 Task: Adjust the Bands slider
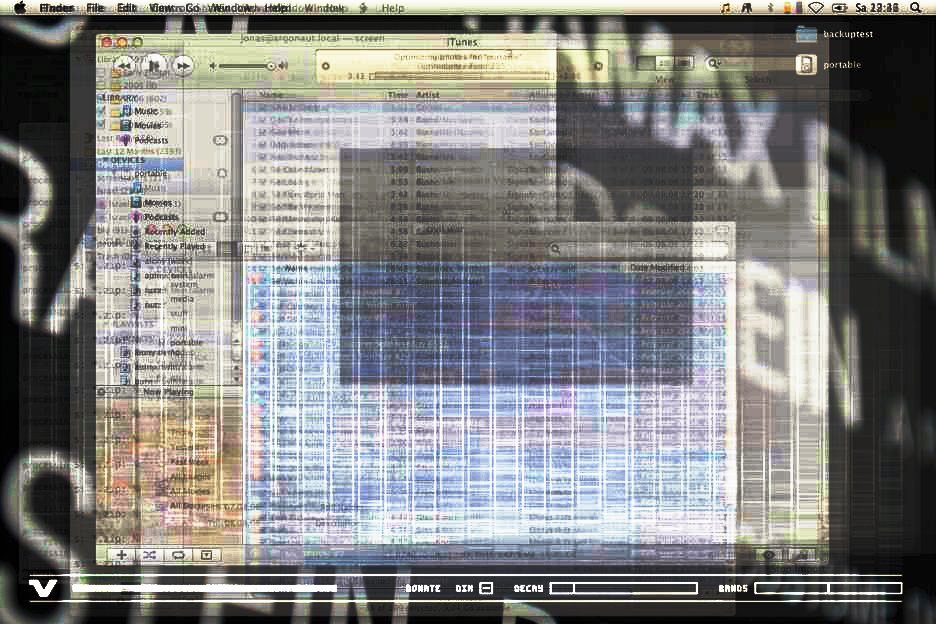tap(828, 588)
